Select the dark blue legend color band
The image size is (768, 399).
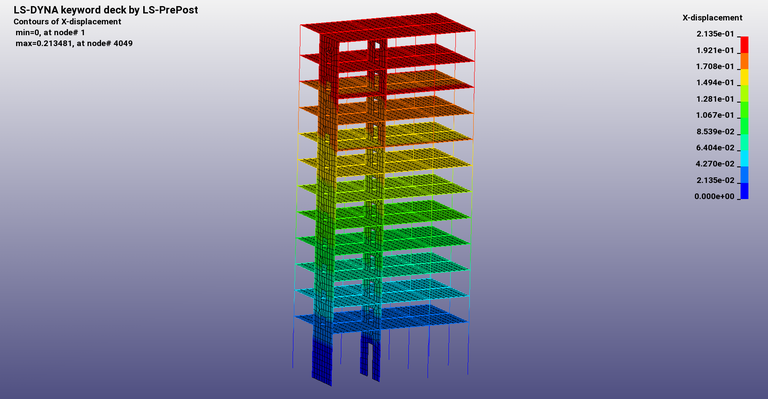tap(744, 191)
